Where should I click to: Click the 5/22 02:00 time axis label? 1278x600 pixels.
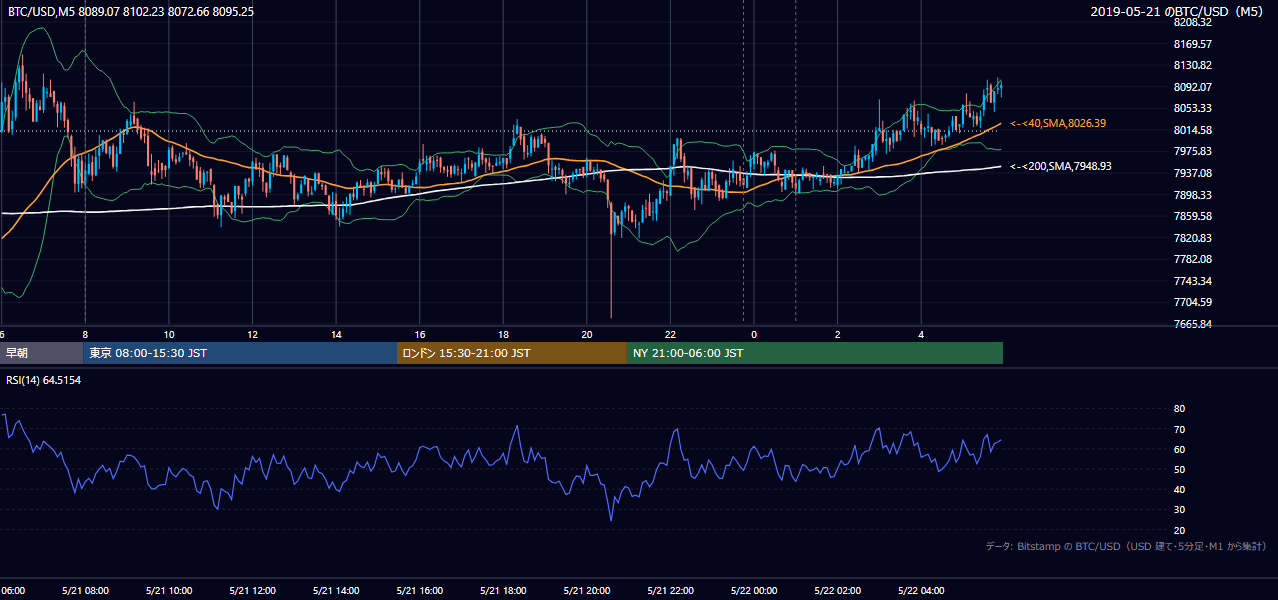[x=838, y=591]
